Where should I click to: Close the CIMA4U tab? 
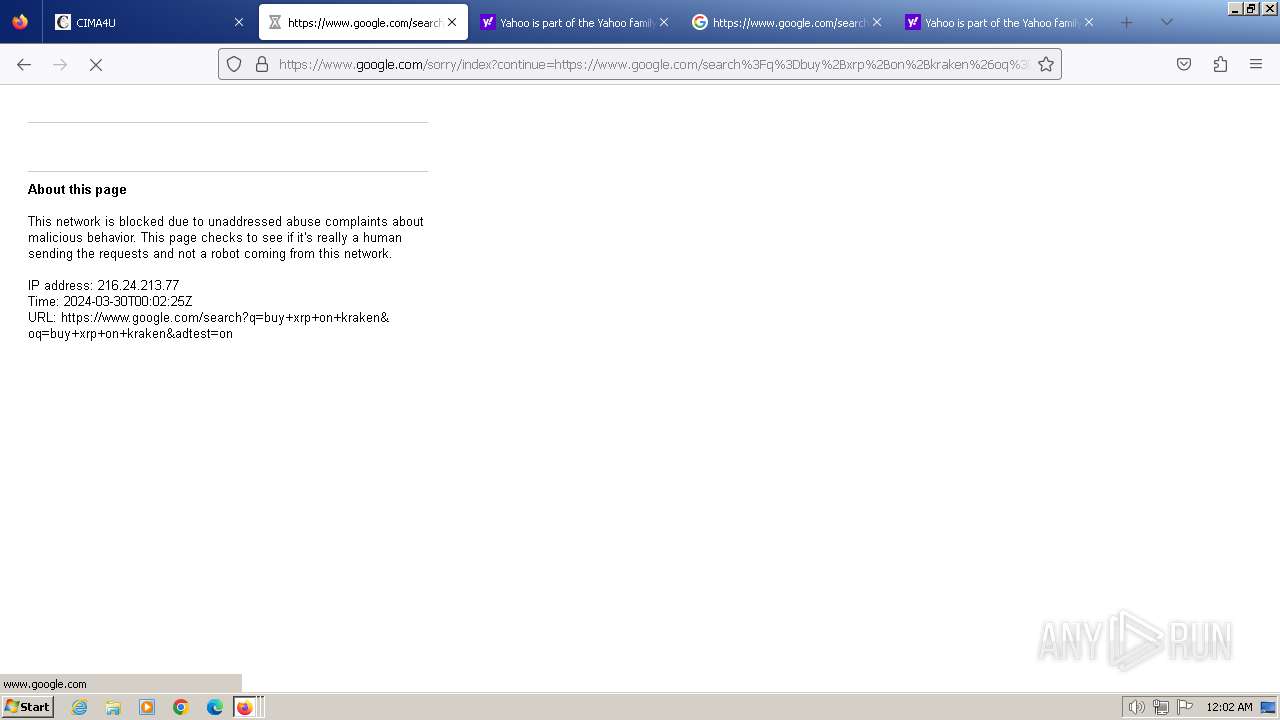click(x=238, y=22)
